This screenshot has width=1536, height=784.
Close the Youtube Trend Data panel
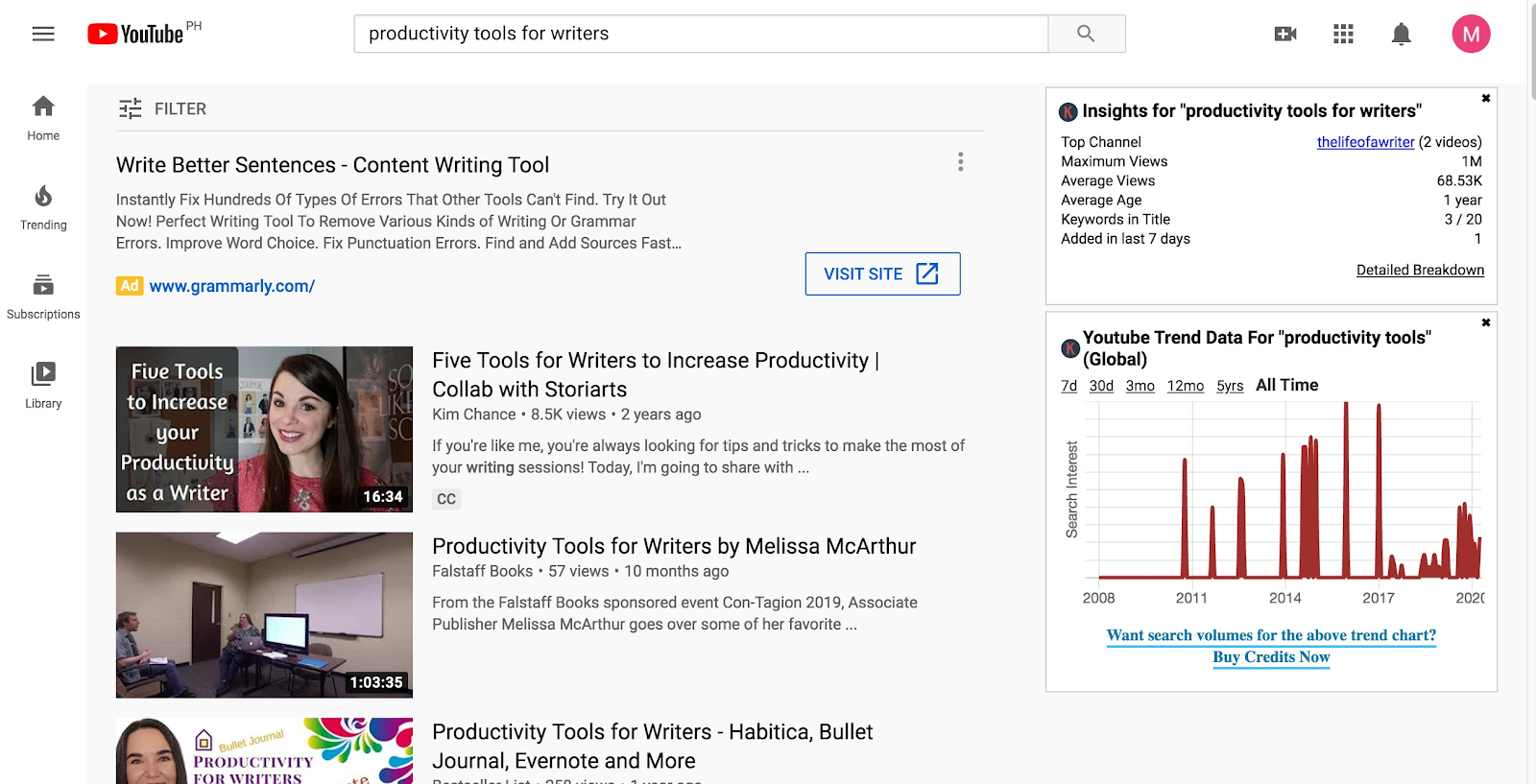click(1486, 322)
